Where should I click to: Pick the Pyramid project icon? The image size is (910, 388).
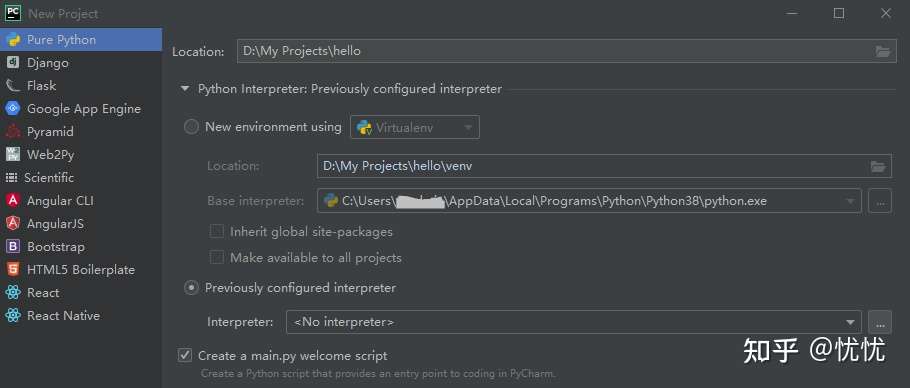13,132
